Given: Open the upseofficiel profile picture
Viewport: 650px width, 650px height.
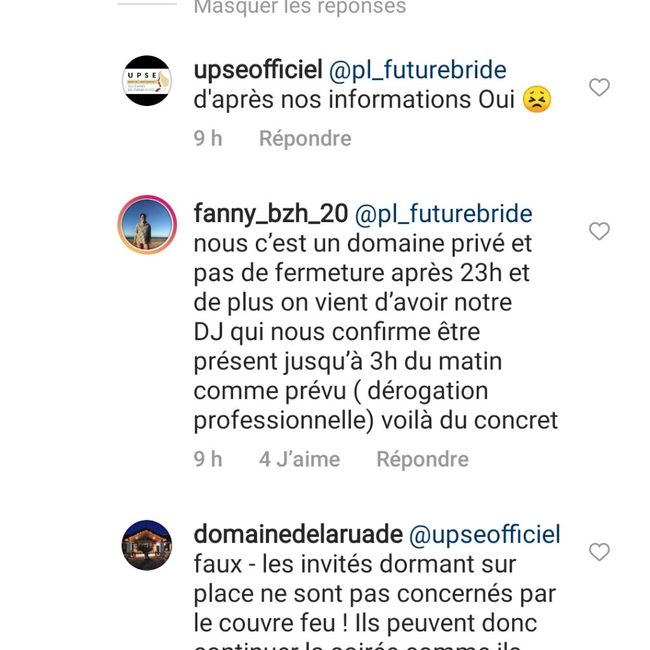Looking at the screenshot, I should (x=147, y=80).
